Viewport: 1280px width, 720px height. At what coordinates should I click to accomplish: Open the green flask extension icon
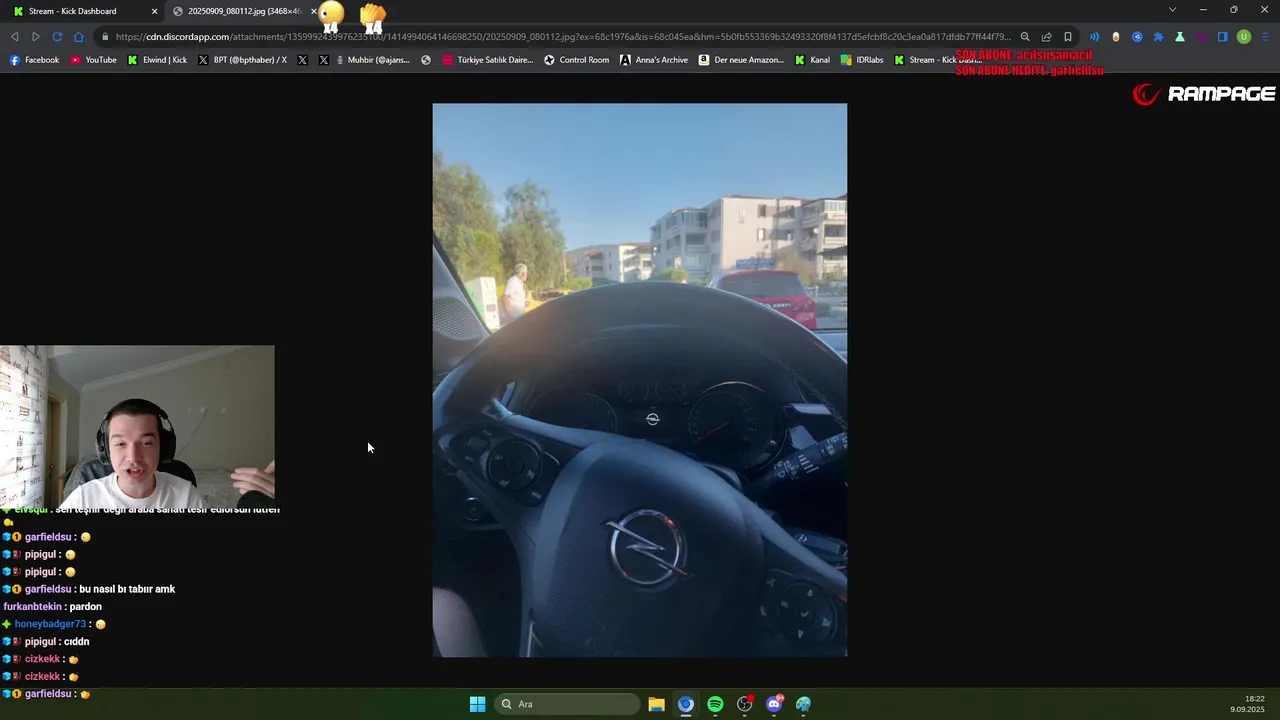1180,37
